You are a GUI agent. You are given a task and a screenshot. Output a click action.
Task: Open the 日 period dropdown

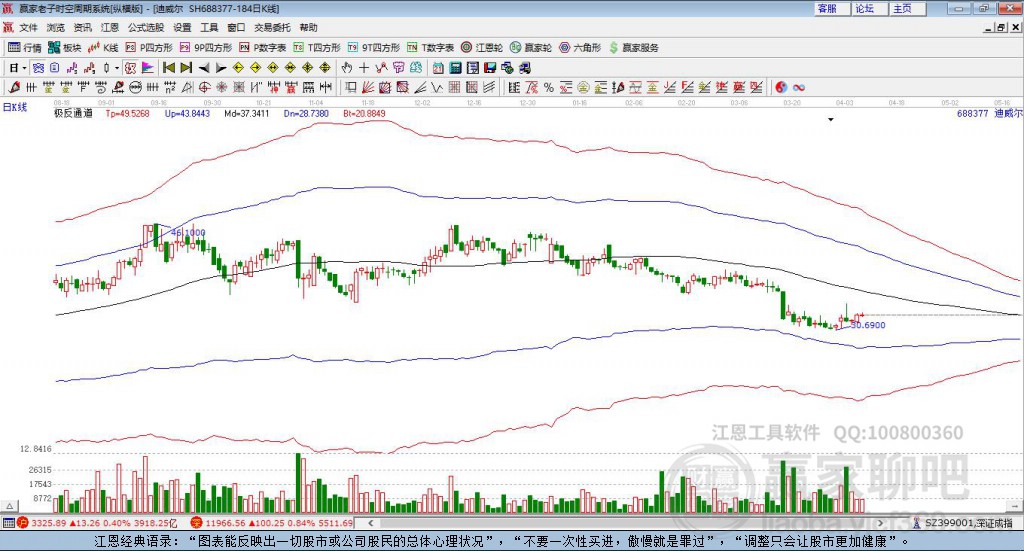pyautogui.click(x=17, y=68)
